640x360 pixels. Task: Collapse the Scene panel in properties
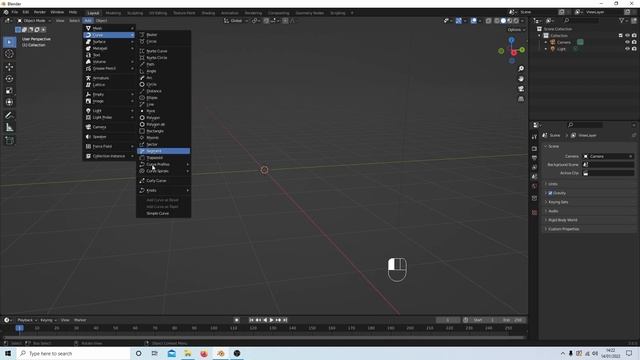tap(588, 147)
